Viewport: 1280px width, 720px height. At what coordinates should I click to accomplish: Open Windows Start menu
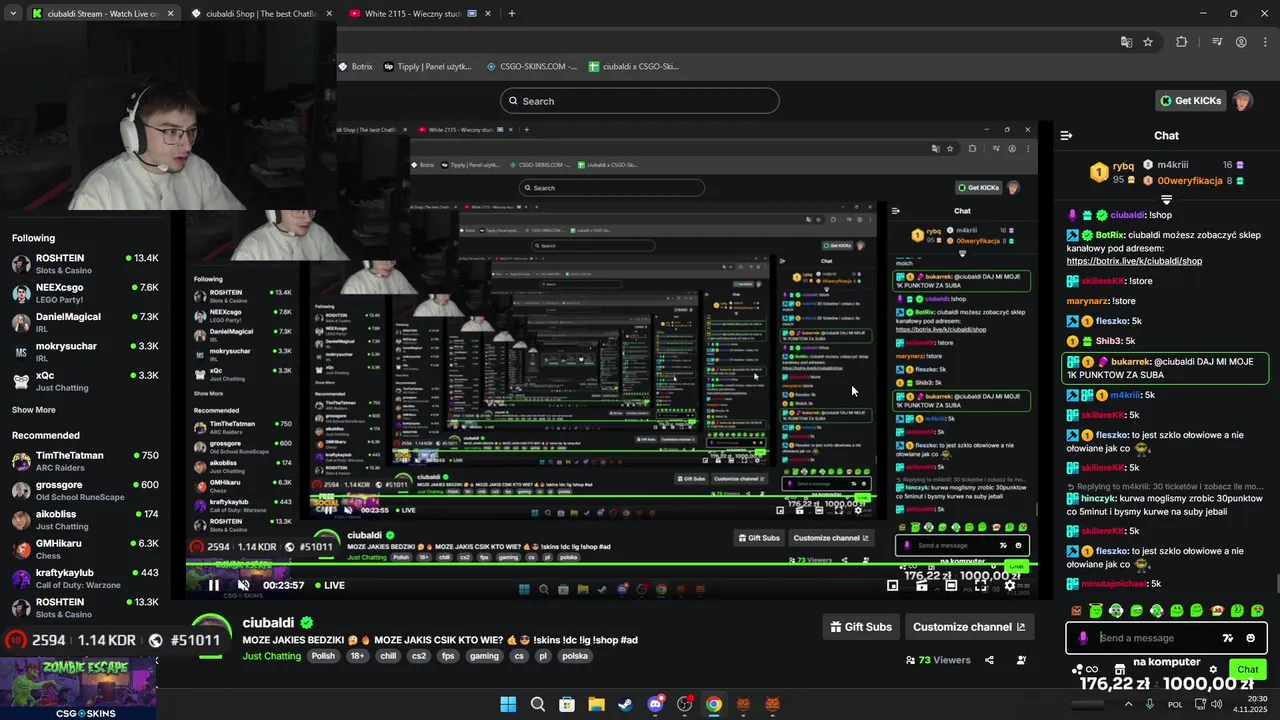508,705
